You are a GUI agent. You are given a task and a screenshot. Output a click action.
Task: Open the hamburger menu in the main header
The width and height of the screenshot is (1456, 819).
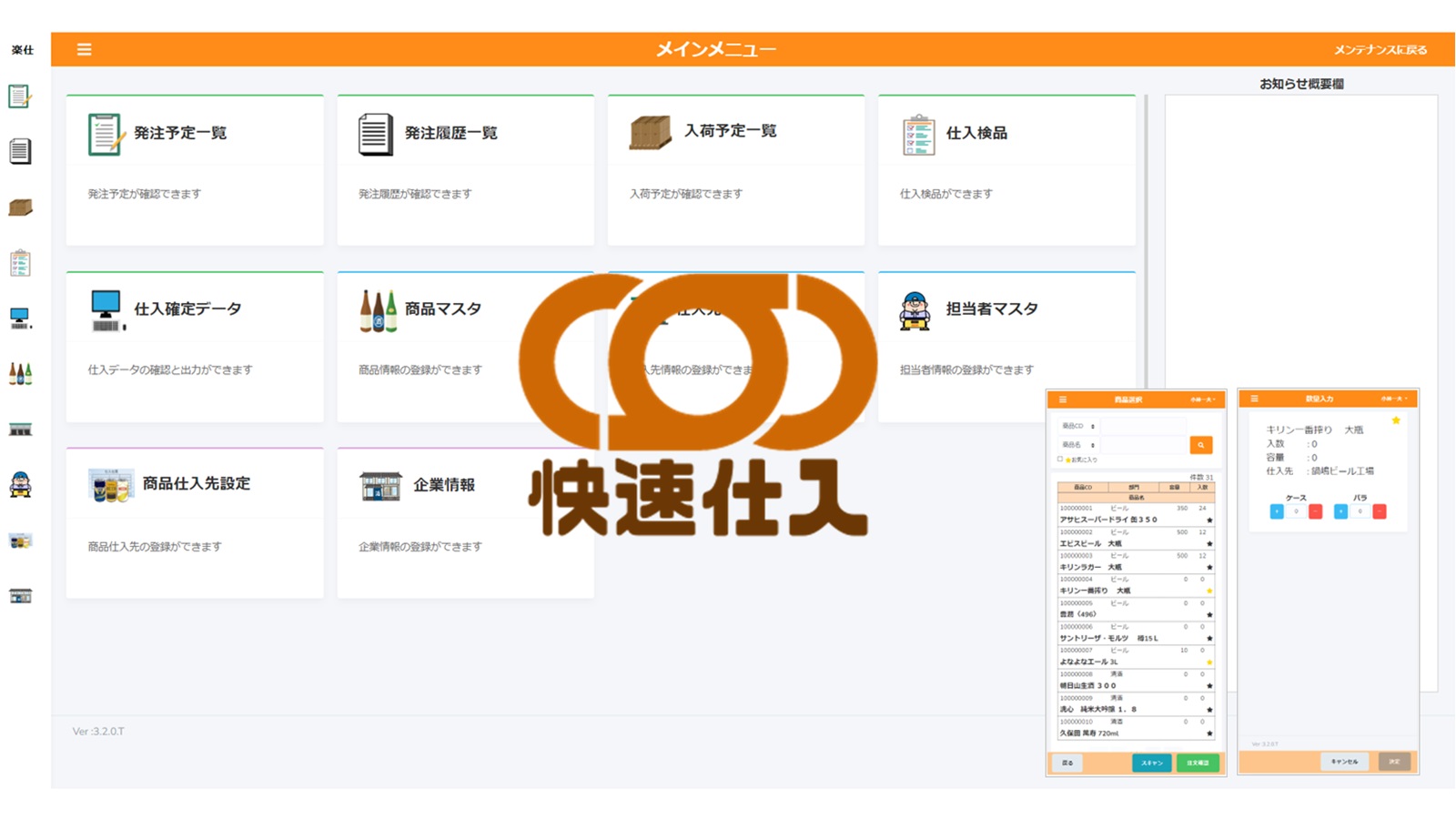tap(84, 49)
